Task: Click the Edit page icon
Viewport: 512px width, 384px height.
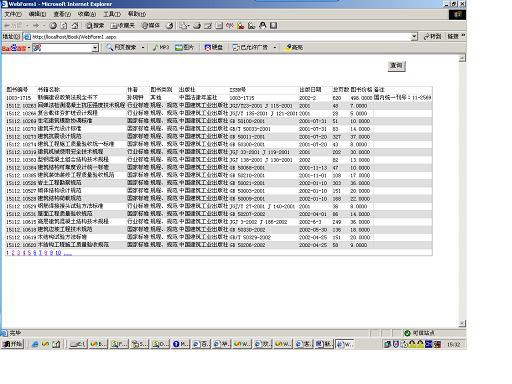Action: [208, 25]
